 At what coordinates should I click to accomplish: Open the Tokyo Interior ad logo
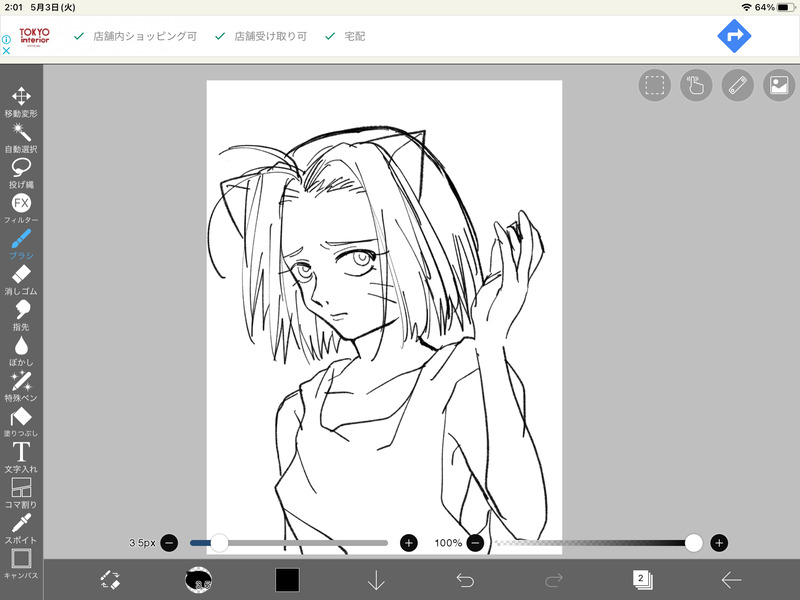35,36
